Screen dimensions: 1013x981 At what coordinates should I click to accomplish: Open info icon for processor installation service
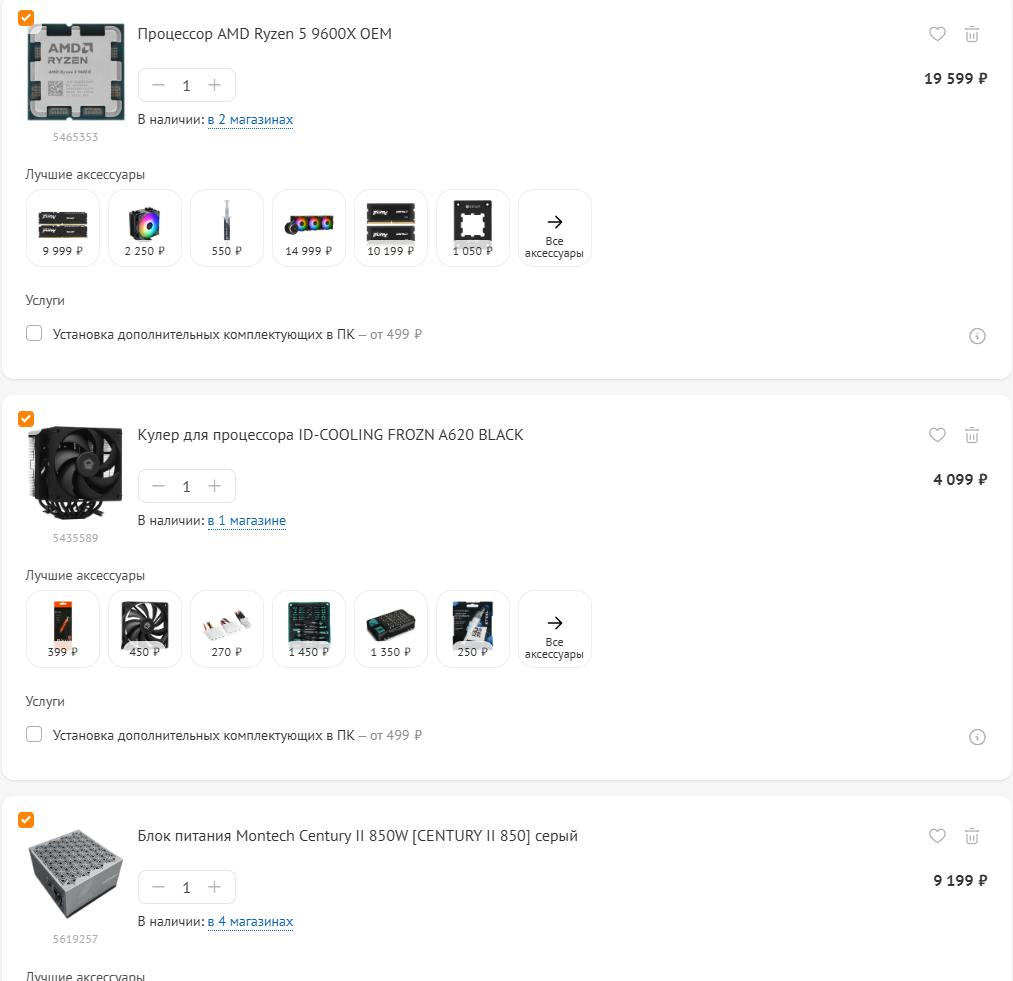point(977,336)
